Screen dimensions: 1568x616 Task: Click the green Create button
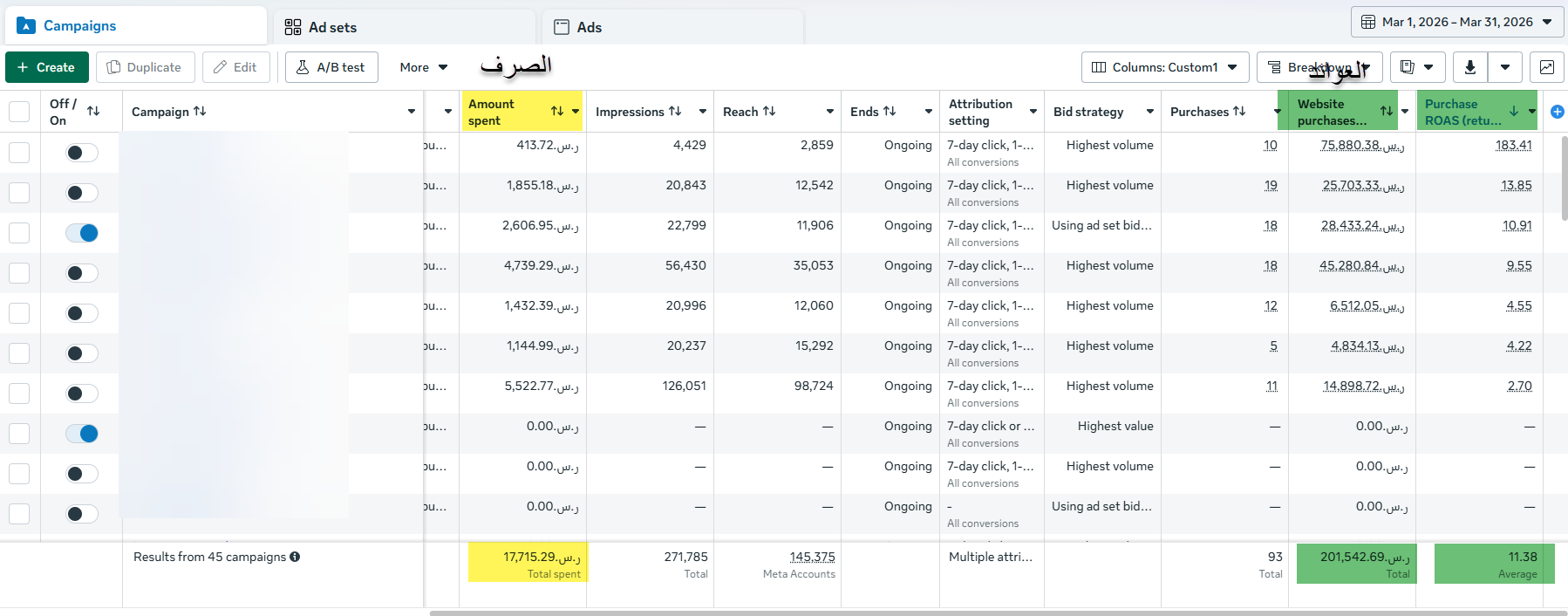coord(47,67)
